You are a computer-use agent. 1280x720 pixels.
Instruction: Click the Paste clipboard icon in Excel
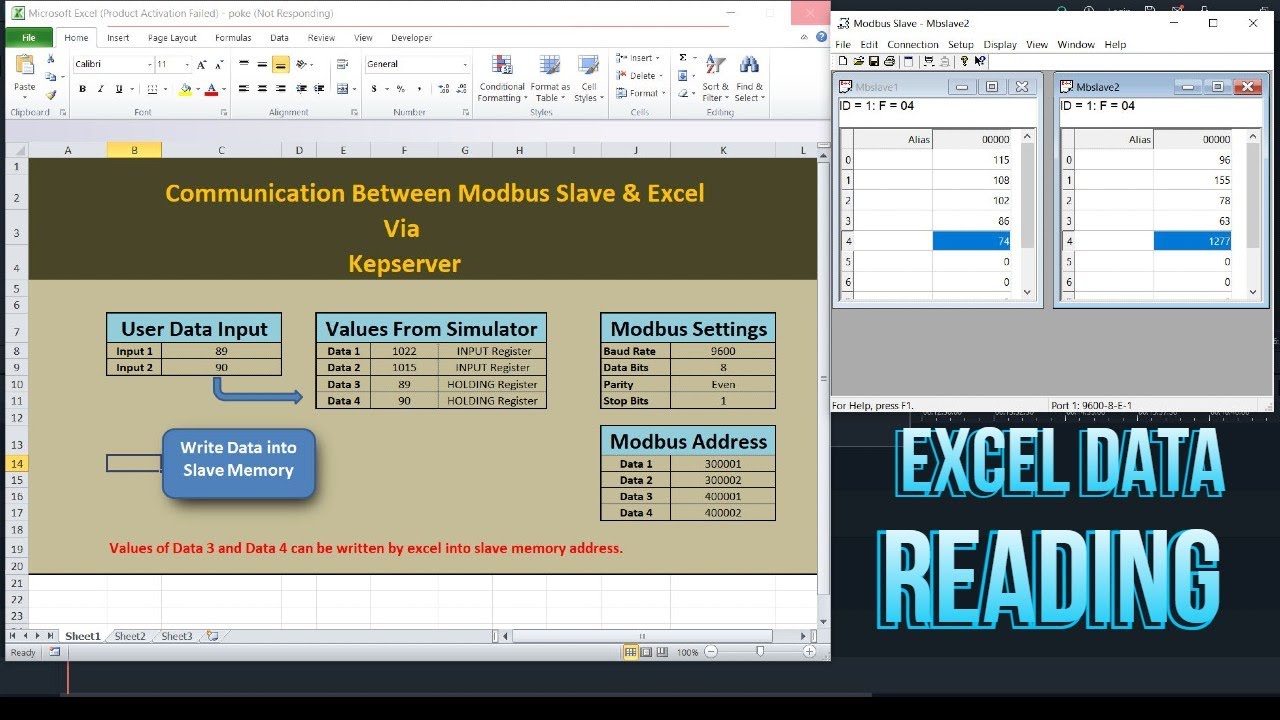click(x=25, y=63)
